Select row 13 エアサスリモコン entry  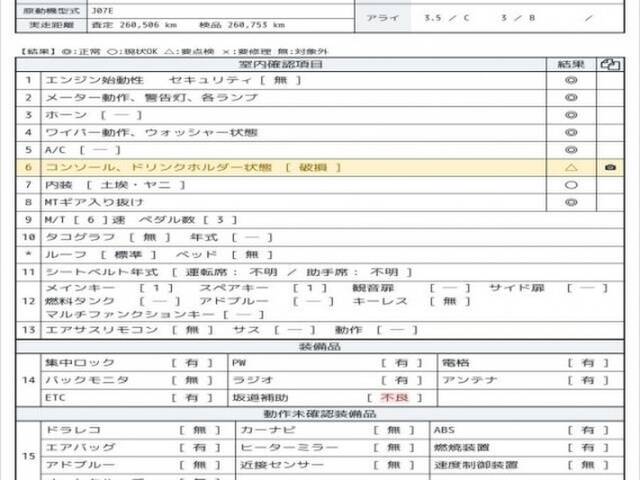(x=129, y=330)
